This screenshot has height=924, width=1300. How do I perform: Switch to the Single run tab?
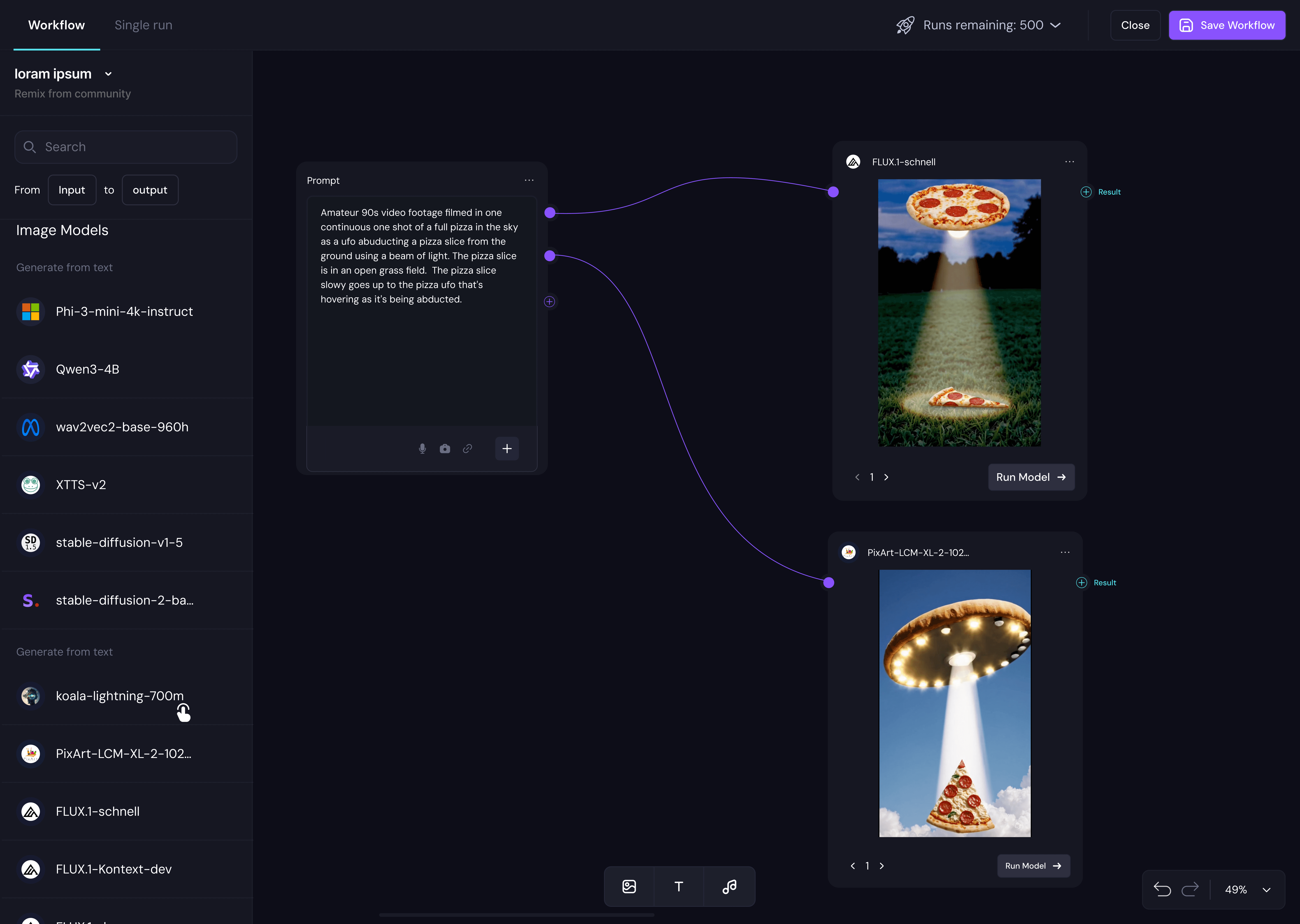[x=144, y=25]
